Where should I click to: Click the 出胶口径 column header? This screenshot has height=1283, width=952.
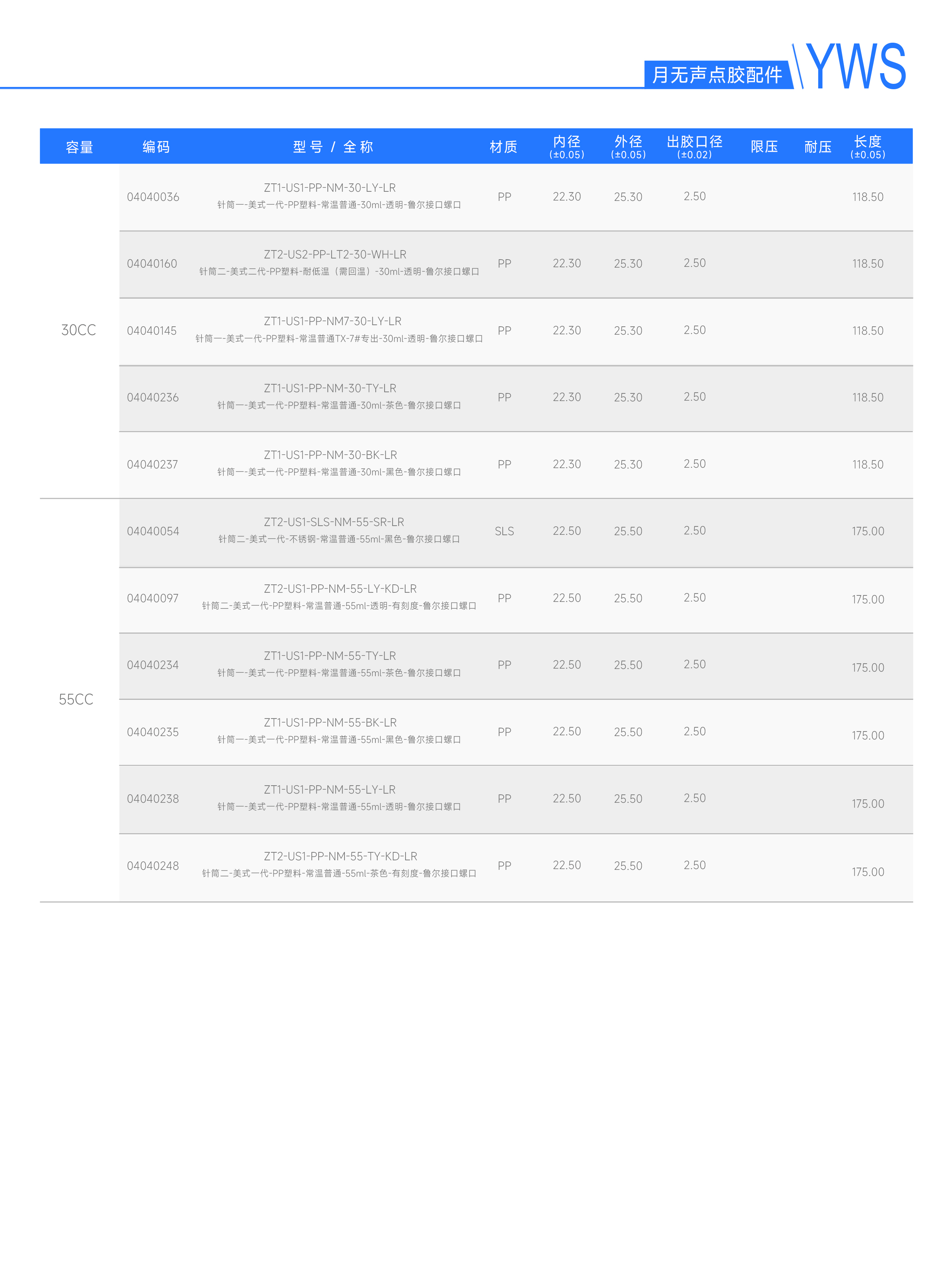tap(694, 146)
